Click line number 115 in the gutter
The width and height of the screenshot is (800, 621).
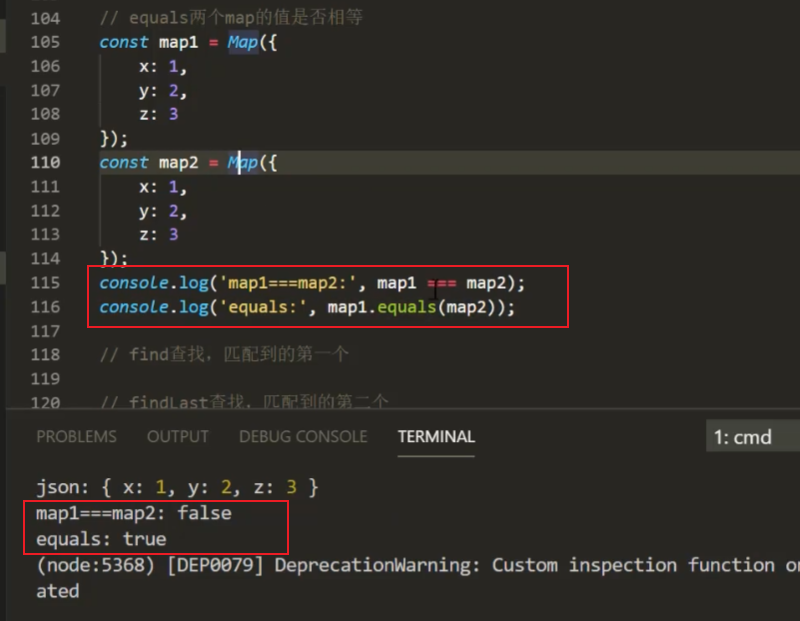[x=45, y=283]
